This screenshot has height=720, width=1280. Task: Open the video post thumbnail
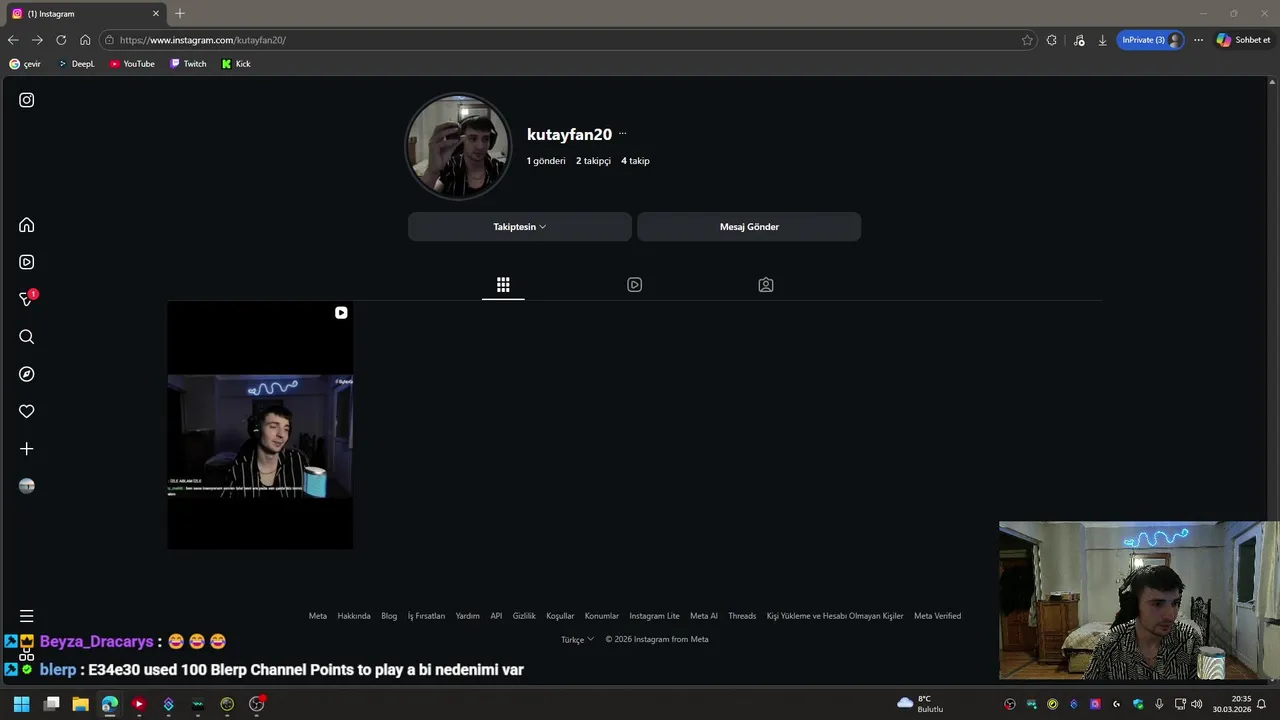(260, 425)
